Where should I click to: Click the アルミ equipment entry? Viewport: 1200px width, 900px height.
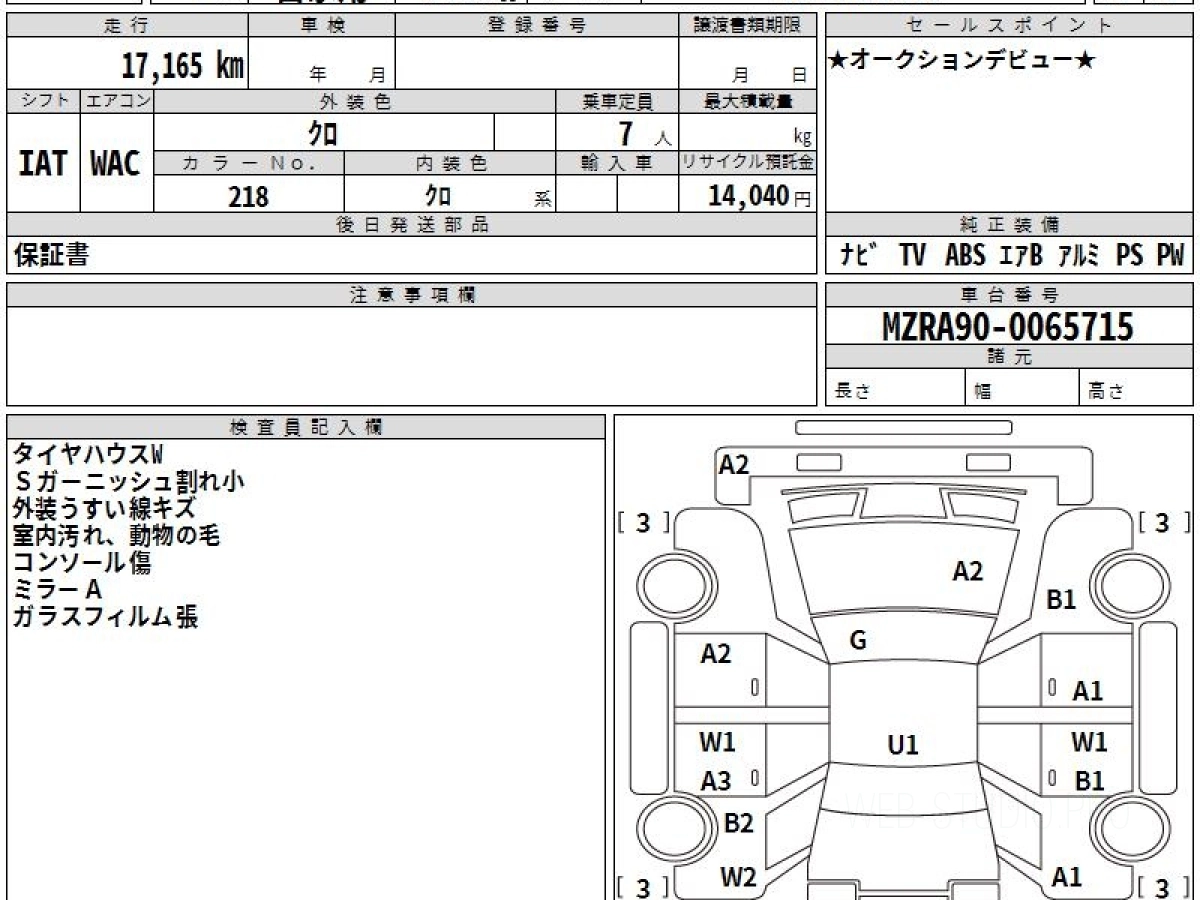pyautogui.click(x=1081, y=256)
